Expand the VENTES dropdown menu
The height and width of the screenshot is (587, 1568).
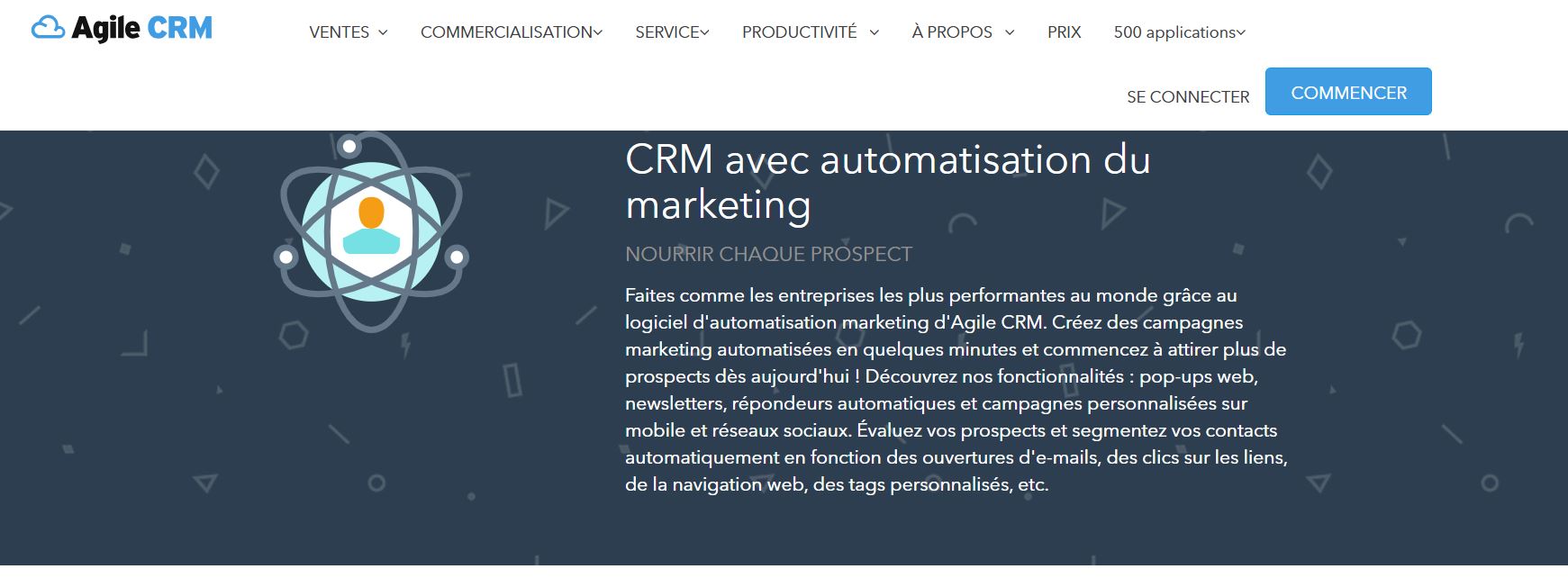(385, 32)
